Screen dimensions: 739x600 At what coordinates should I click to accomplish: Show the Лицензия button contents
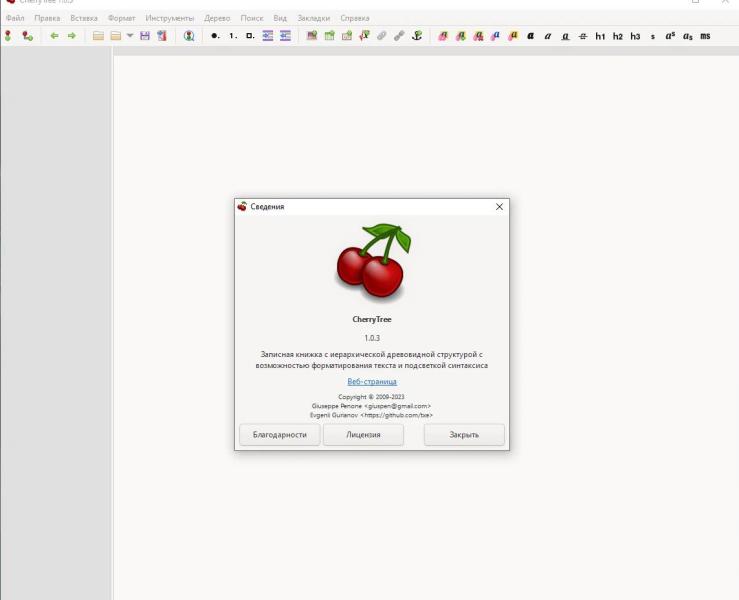[363, 435]
